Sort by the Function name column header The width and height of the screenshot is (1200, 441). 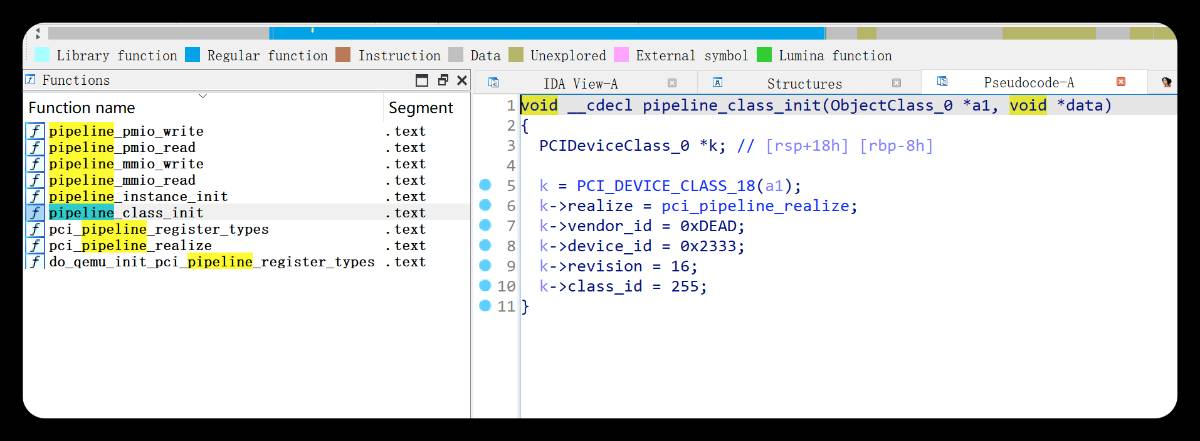pyautogui.click(x=203, y=107)
